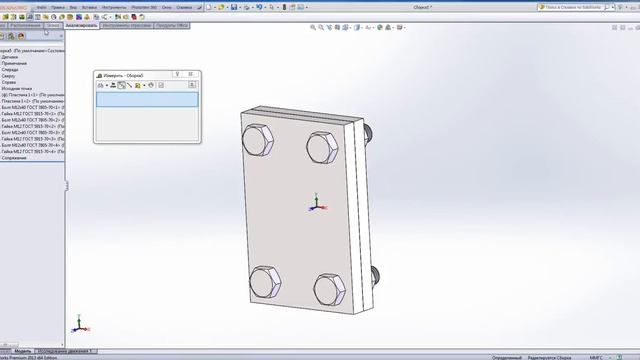
Task: Select the Сверху plane in tree
Action: (x=8, y=76)
